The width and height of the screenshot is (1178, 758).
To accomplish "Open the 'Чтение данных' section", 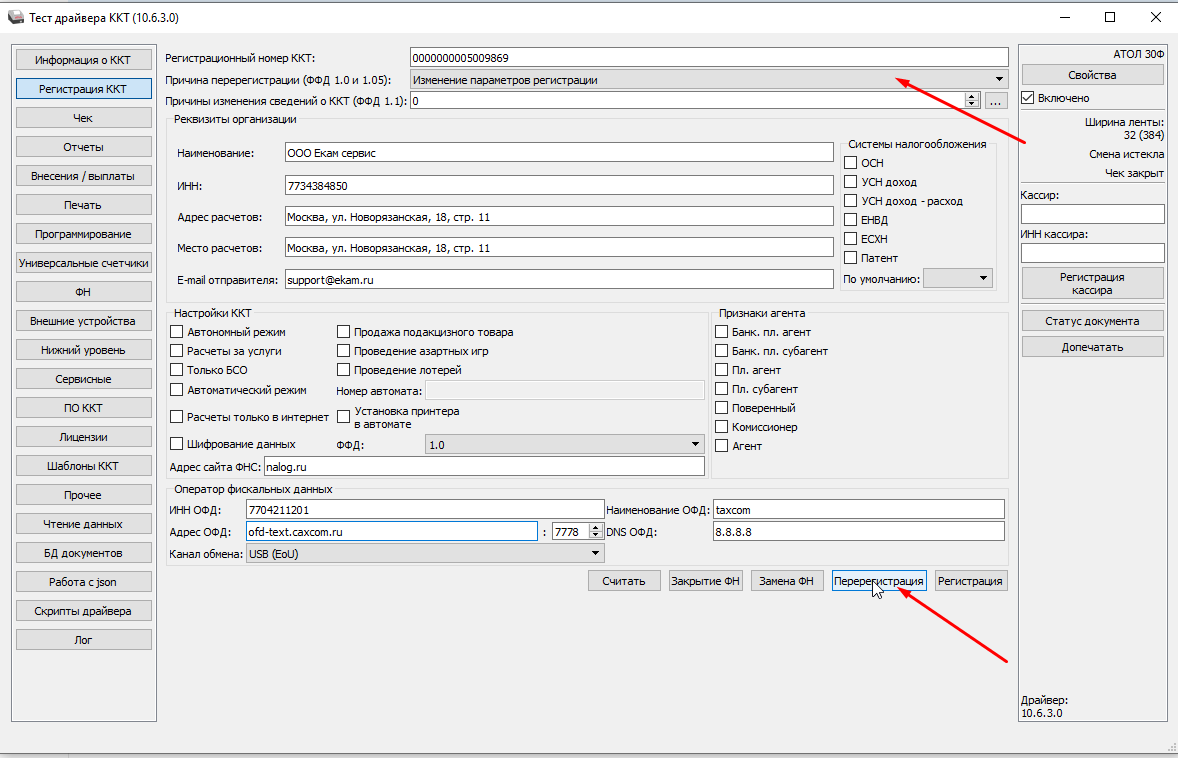I will 83,524.
